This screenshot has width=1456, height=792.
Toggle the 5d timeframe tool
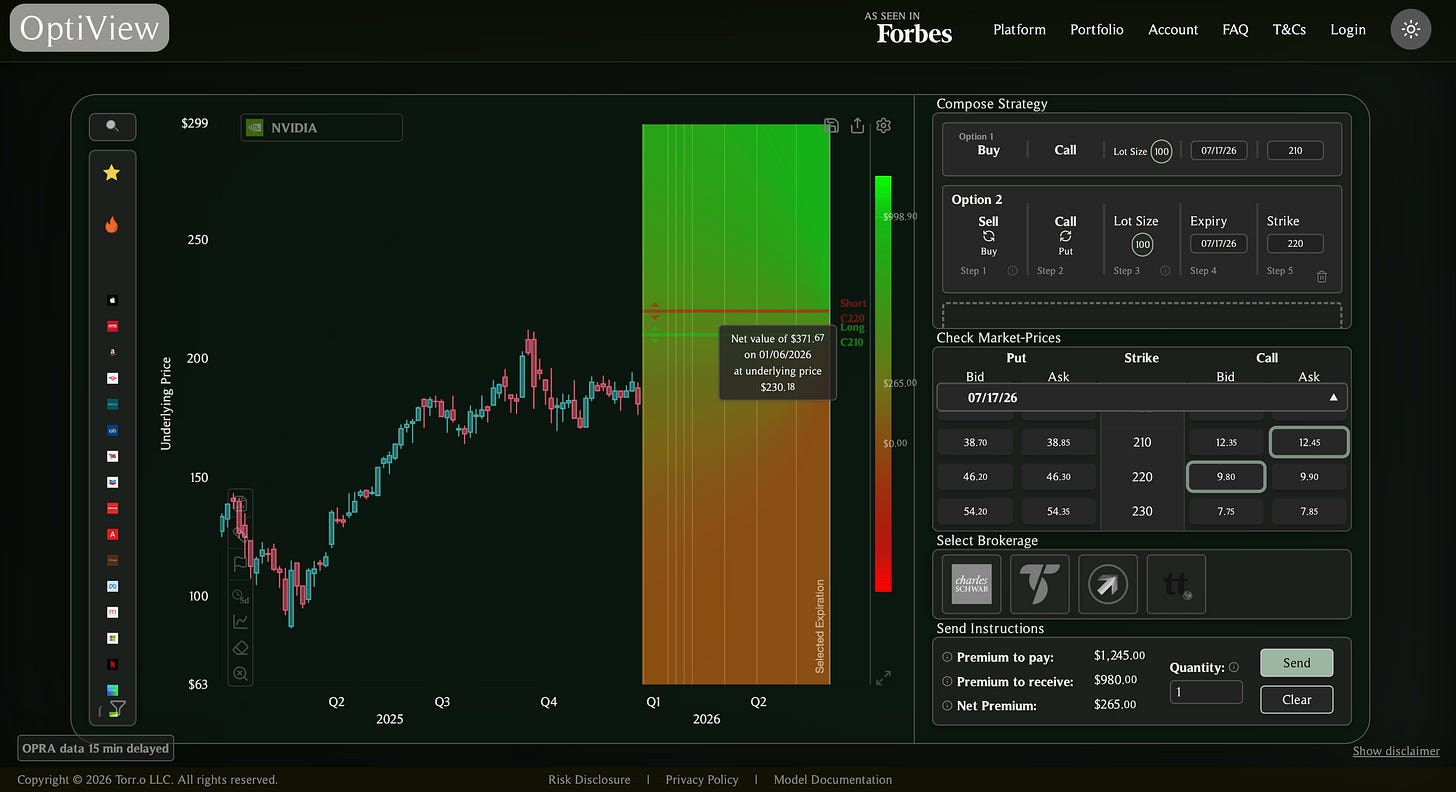pyautogui.click(x=240, y=597)
